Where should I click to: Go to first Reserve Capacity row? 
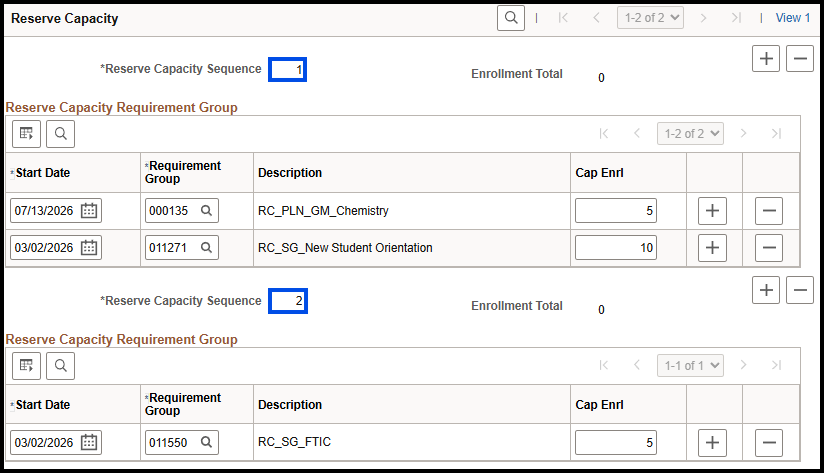pyautogui.click(x=563, y=18)
